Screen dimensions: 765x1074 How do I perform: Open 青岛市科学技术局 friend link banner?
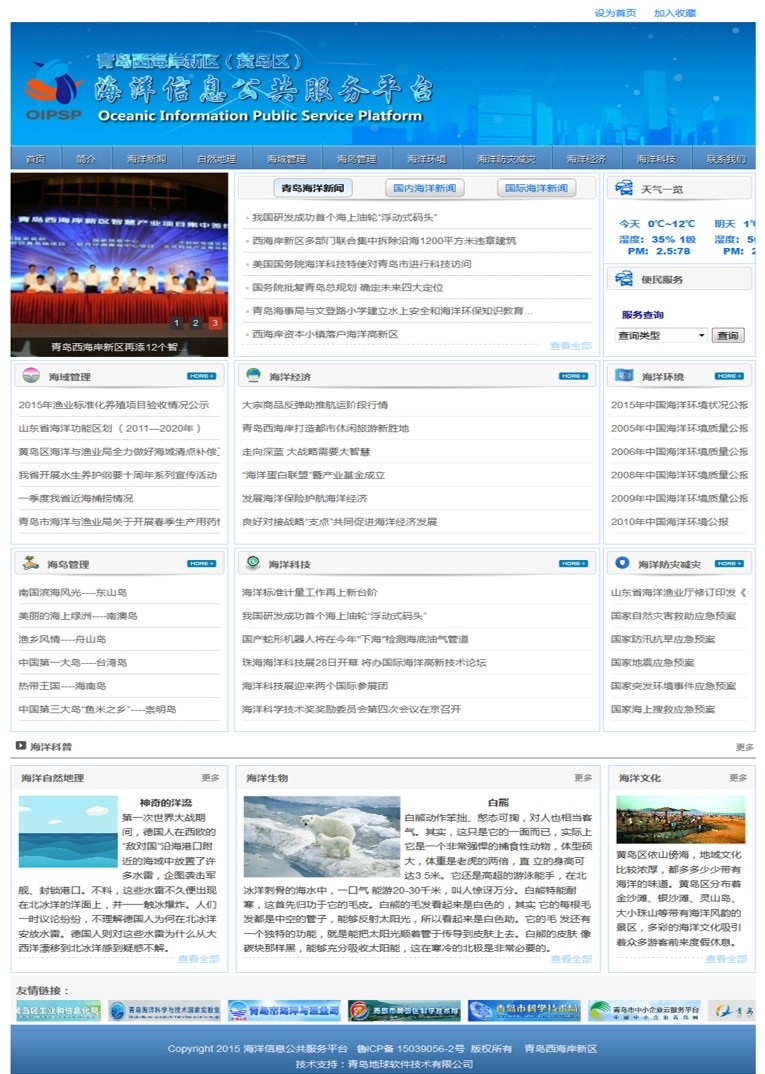click(524, 1010)
